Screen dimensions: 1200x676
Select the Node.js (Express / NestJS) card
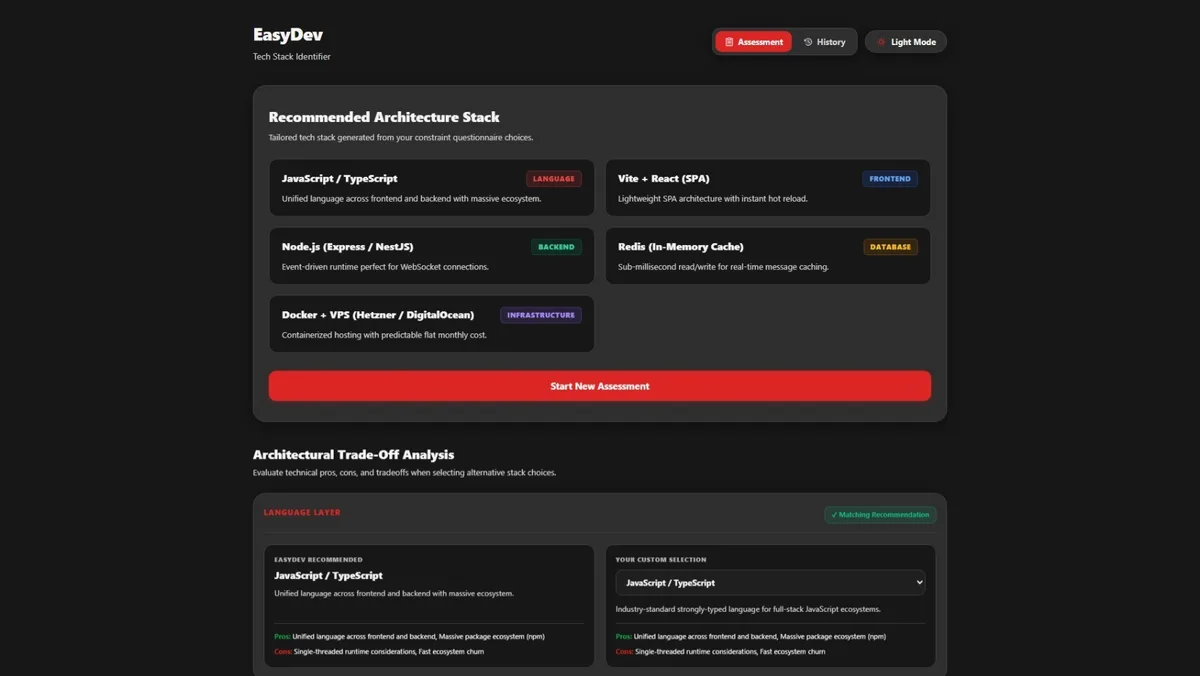[x=431, y=256]
